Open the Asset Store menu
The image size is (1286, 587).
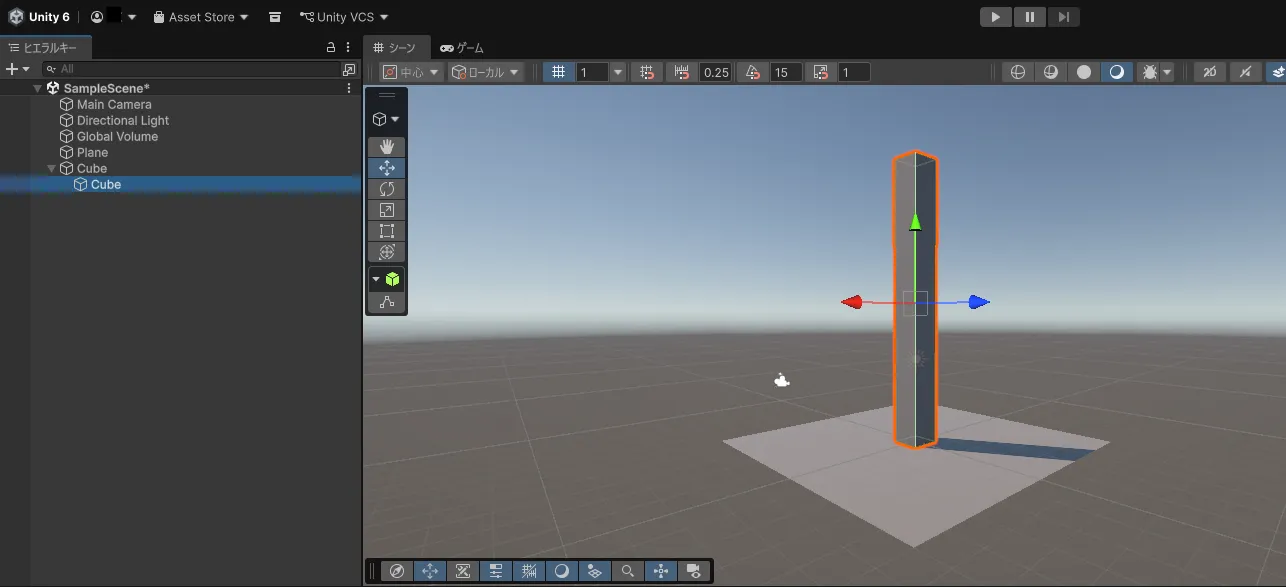point(200,17)
